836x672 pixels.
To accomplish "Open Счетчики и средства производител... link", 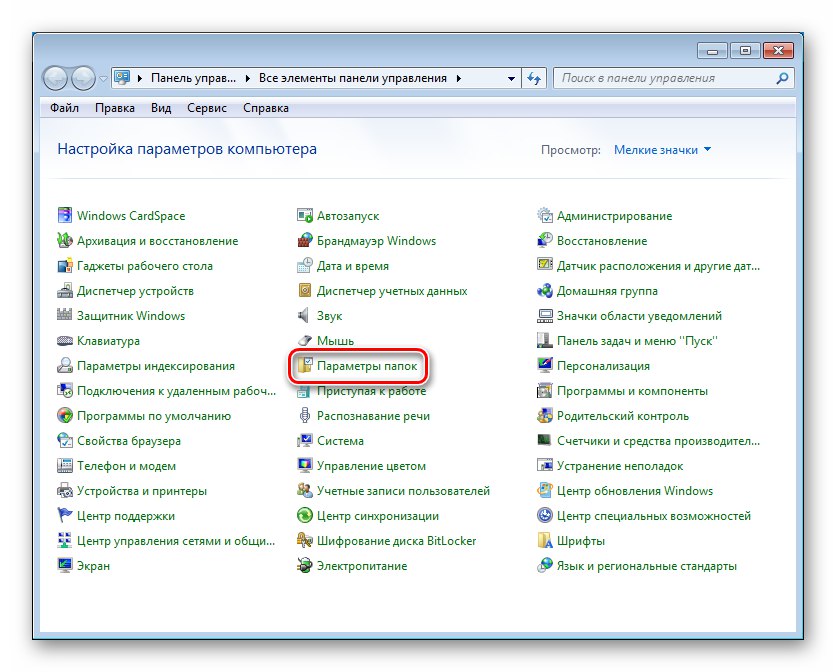I will click(658, 441).
